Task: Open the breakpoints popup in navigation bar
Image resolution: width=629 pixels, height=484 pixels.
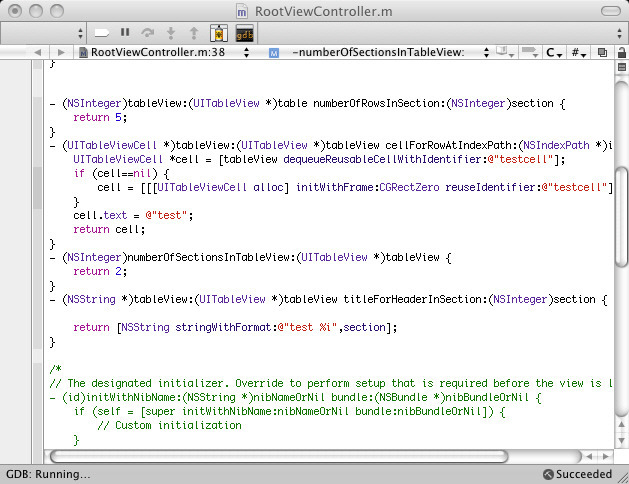Action: [x=530, y=52]
